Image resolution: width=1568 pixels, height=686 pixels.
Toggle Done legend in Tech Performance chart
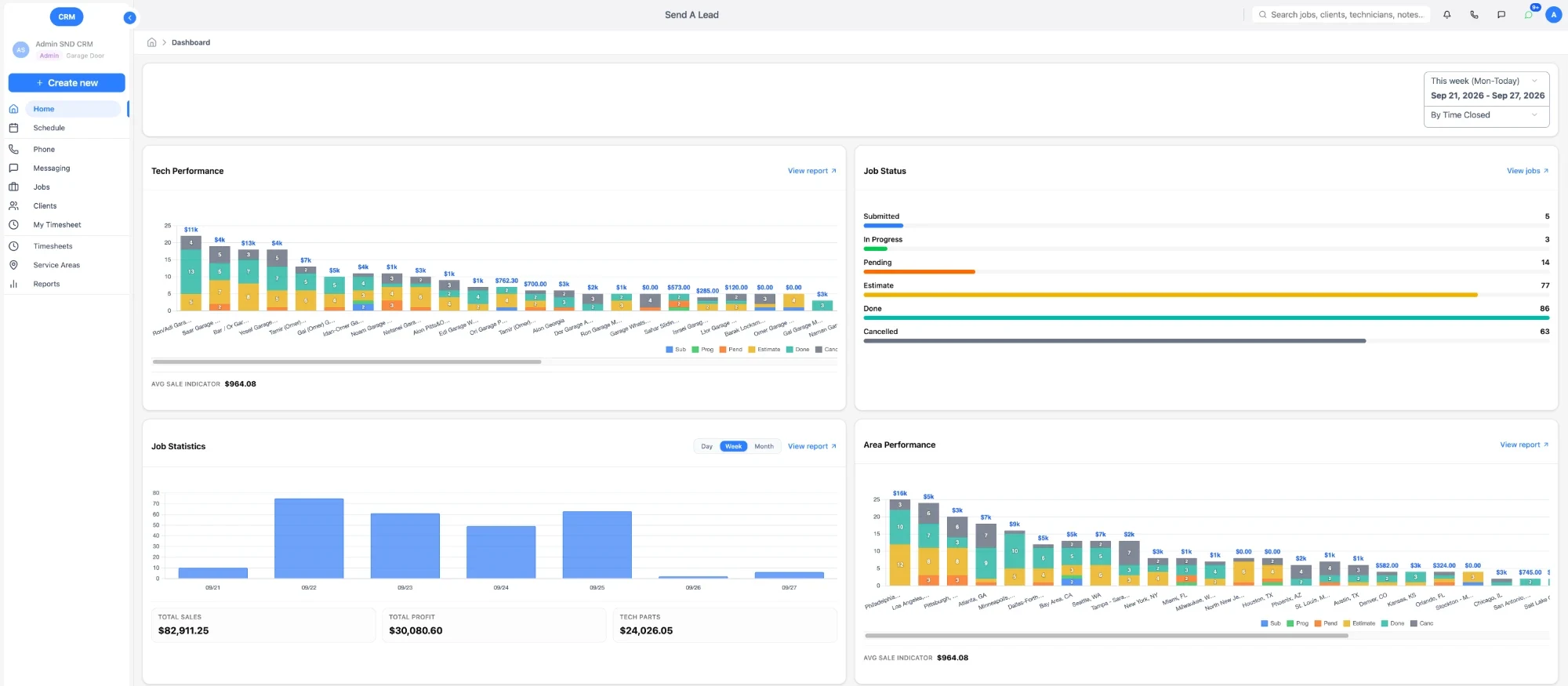(798, 350)
